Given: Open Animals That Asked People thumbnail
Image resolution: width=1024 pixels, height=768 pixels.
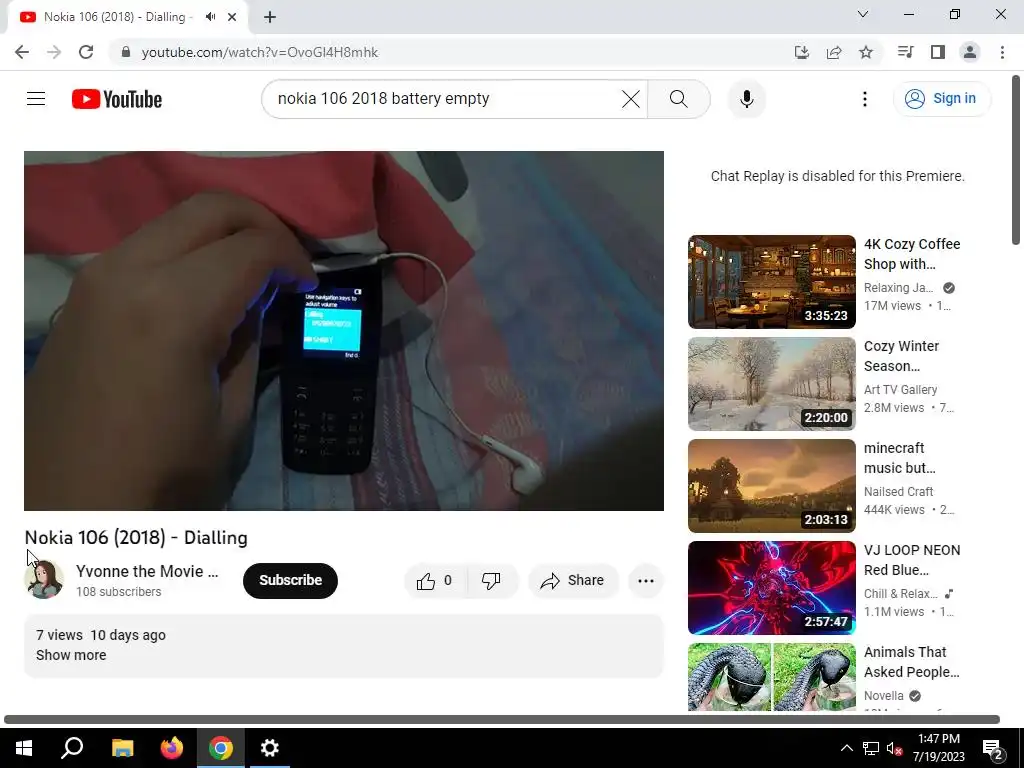Looking at the screenshot, I should (x=771, y=677).
